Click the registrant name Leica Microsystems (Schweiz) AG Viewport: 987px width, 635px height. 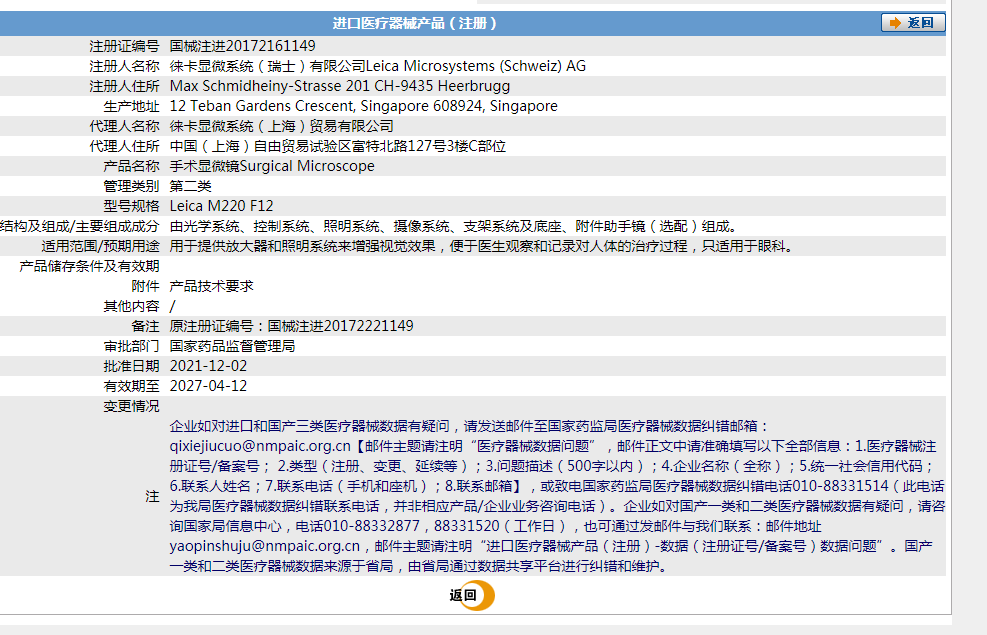476,66
